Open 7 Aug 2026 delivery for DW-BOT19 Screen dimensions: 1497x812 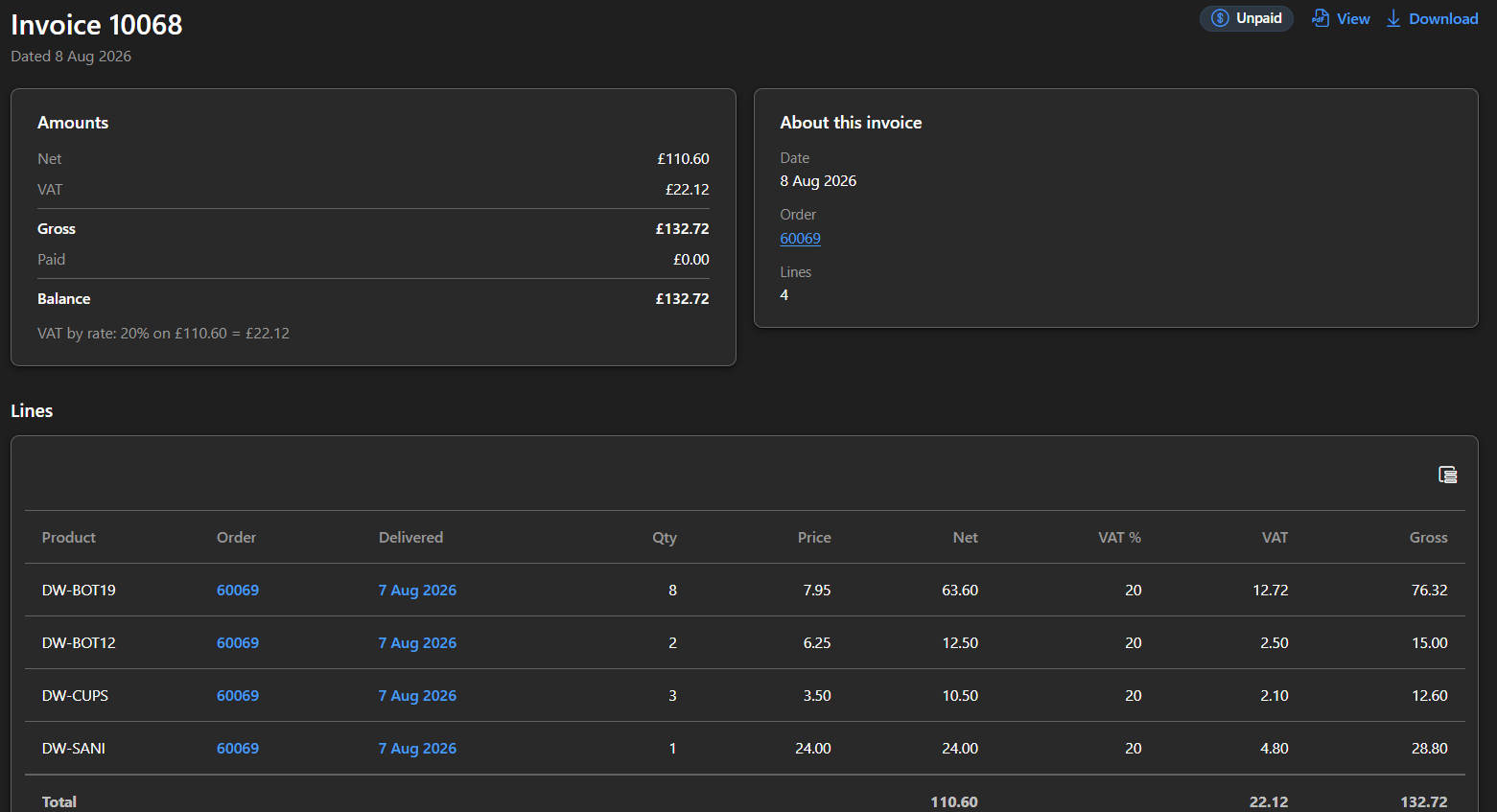(x=417, y=590)
